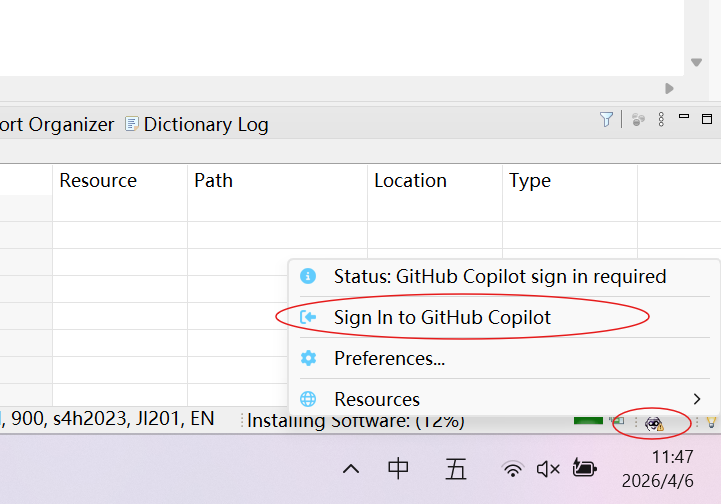Viewport: 721px width, 504px height.
Task: Select Sign In to GitHub Copilot
Action: 442,318
